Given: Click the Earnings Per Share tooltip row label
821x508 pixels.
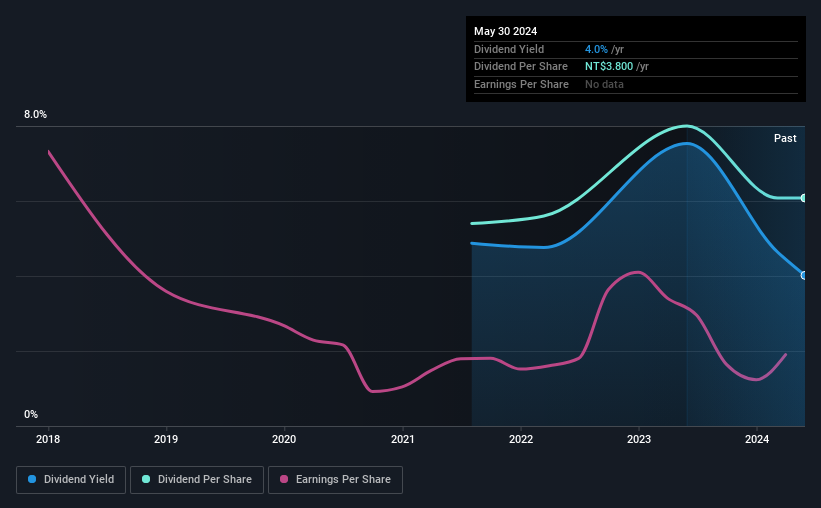Looking at the screenshot, I should pyautogui.click(x=521, y=84).
